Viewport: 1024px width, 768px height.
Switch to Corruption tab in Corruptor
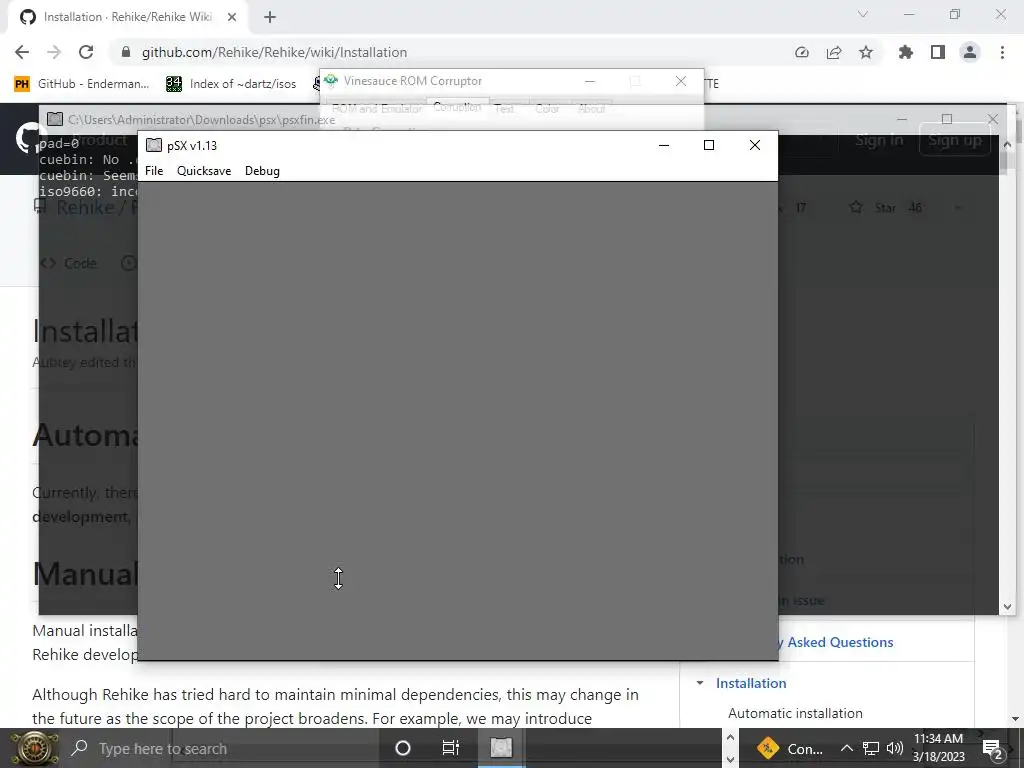point(457,107)
